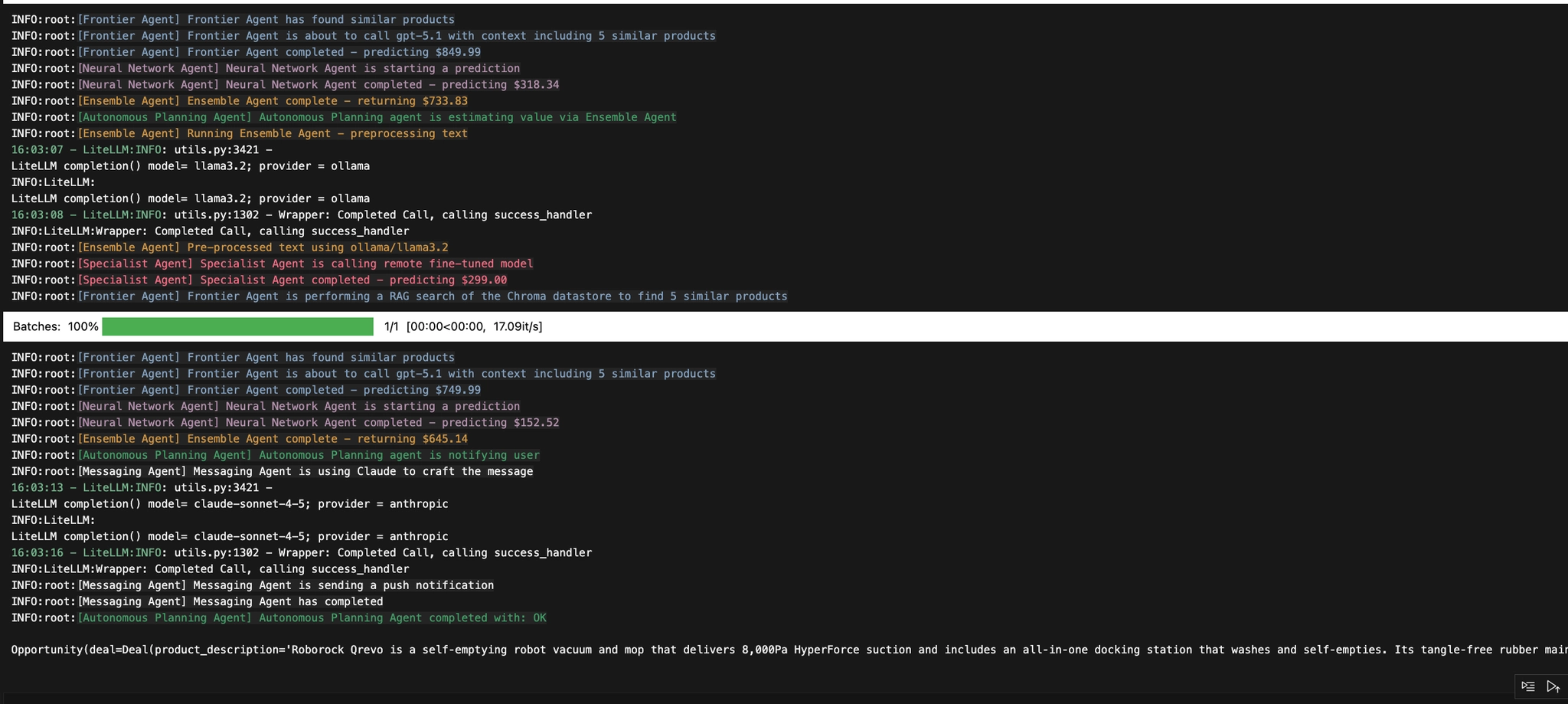This screenshot has width=1568, height=704.
Task: Click 'Autonomous Planning agent is notifying user' line
Action: (276, 455)
